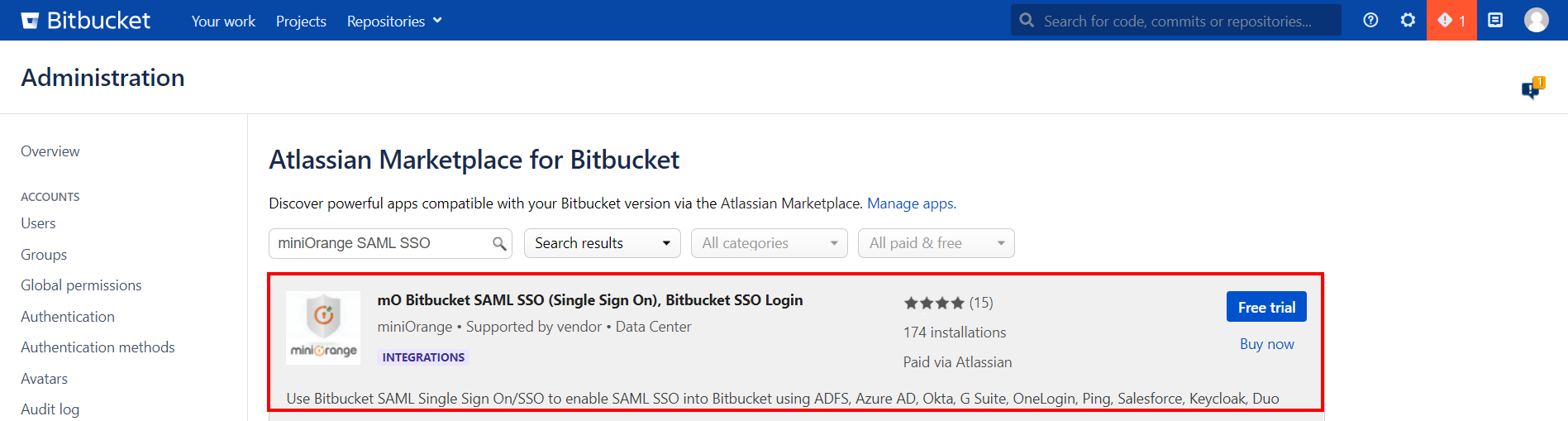Focus the marketplace search field with miniOrange SAML SSO

390,243
